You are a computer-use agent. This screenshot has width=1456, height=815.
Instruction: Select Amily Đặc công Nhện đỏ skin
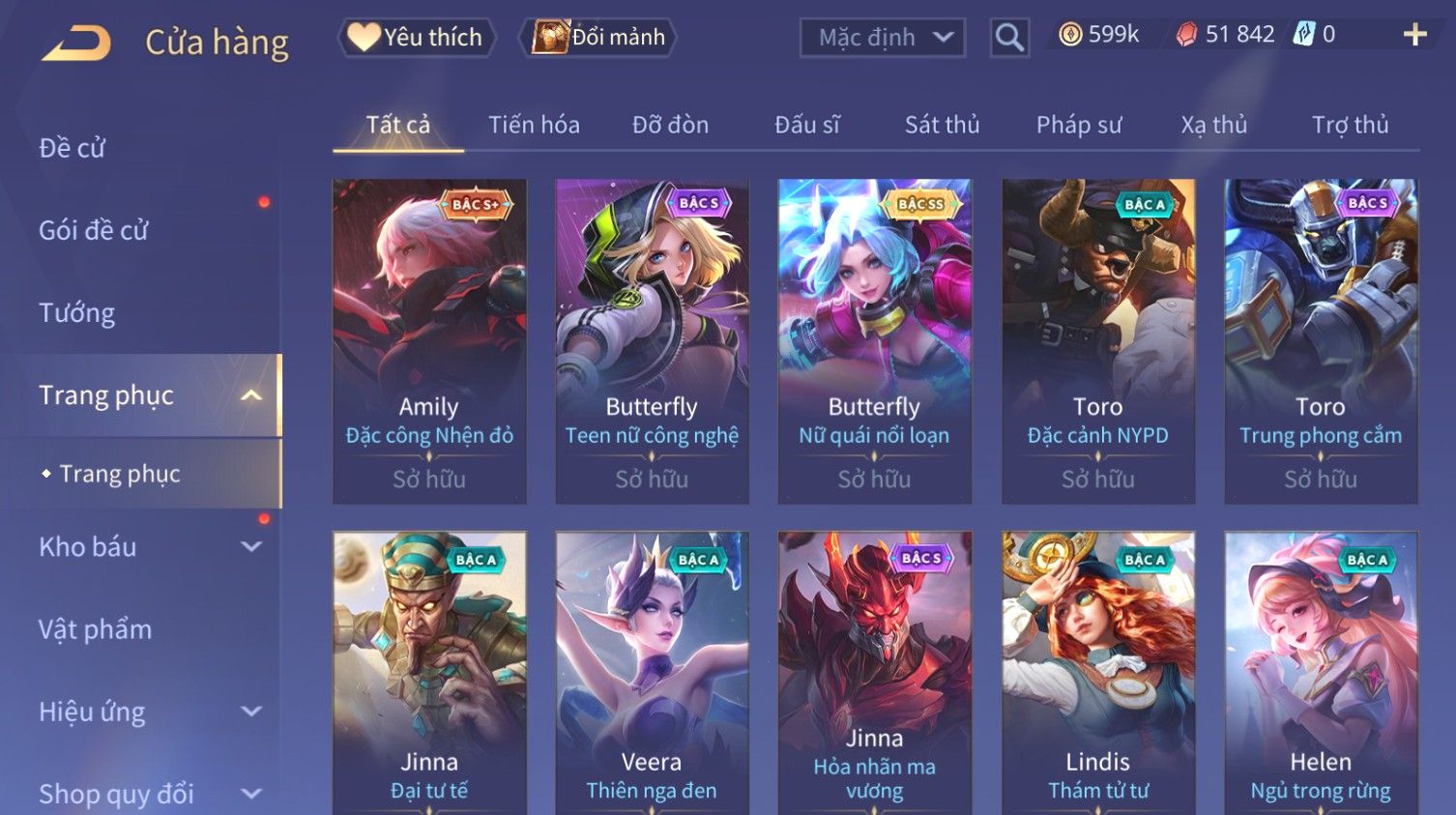tap(429, 341)
